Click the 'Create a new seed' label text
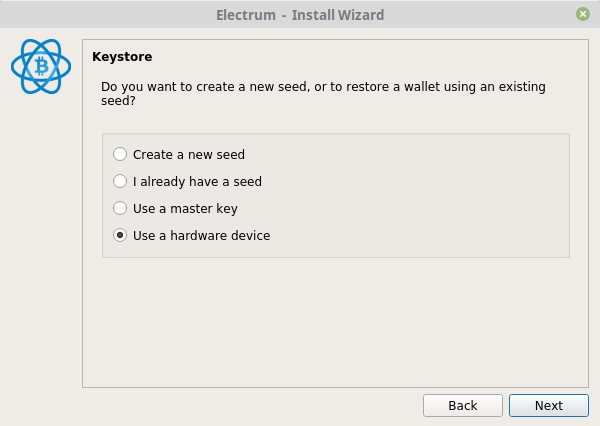Image resolution: width=600 pixels, height=426 pixels. coord(189,155)
